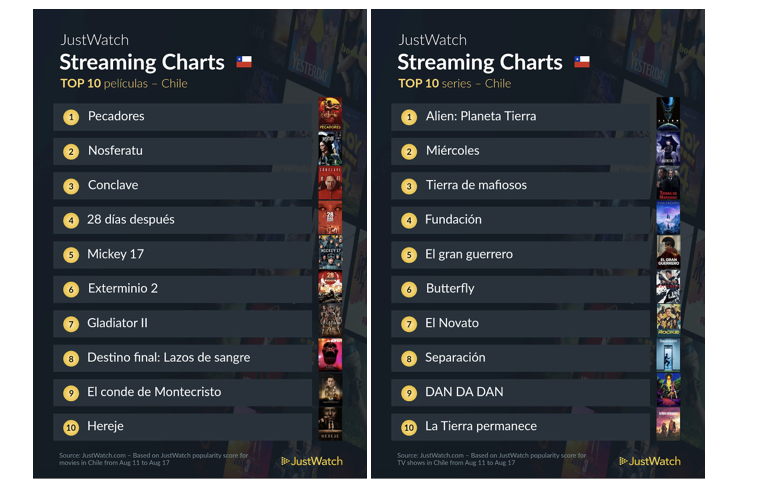Image resolution: width=766 pixels, height=493 pixels.
Task: Select the Destino final: Lazos de sangre poster
Action: point(330,354)
